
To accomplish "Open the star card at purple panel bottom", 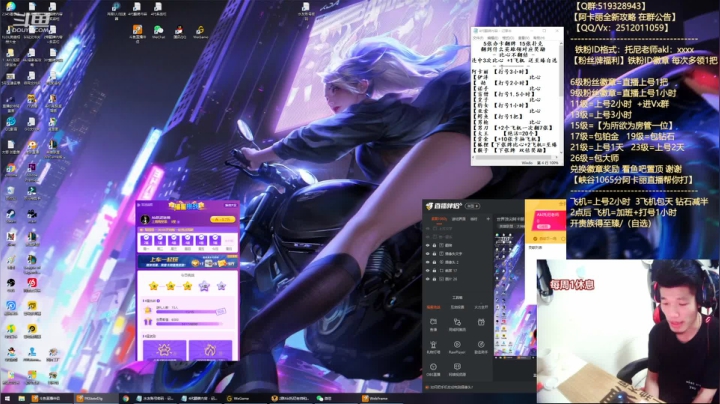I will coord(164,350).
